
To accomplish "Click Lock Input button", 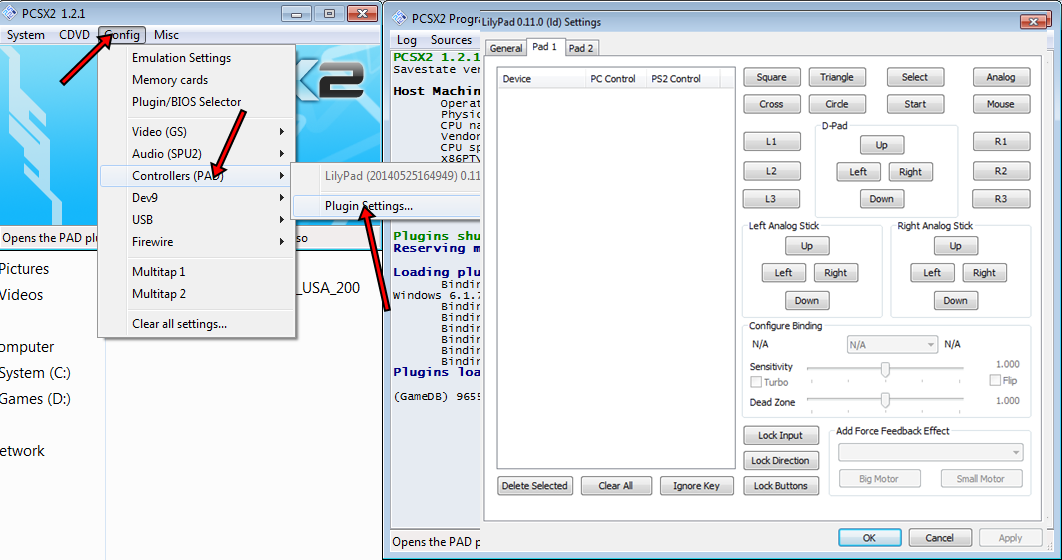I will click(x=780, y=435).
